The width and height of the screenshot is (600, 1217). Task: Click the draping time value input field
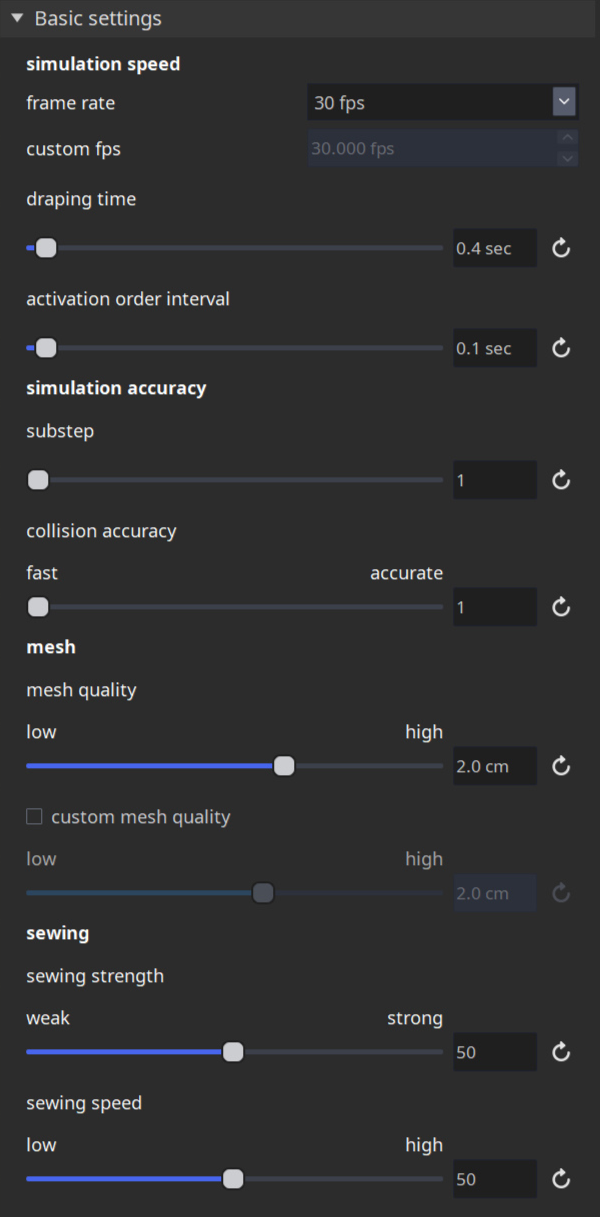pos(494,248)
